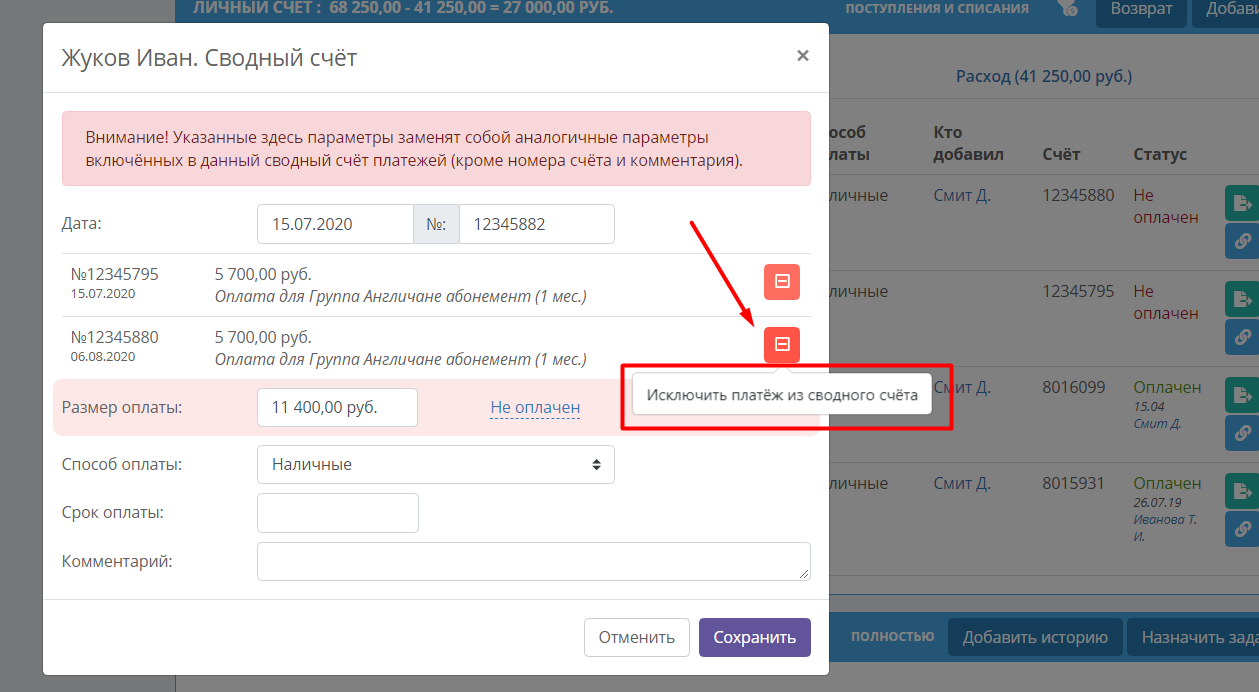Click invoice number 12345795 table cell
The height and width of the screenshot is (692, 1259).
[1078, 291]
